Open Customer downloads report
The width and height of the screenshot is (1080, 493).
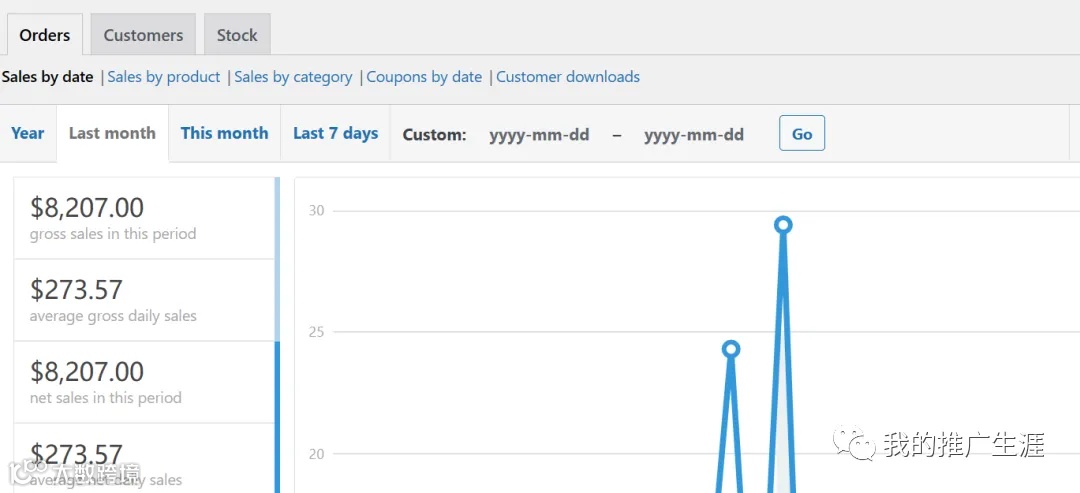568,76
